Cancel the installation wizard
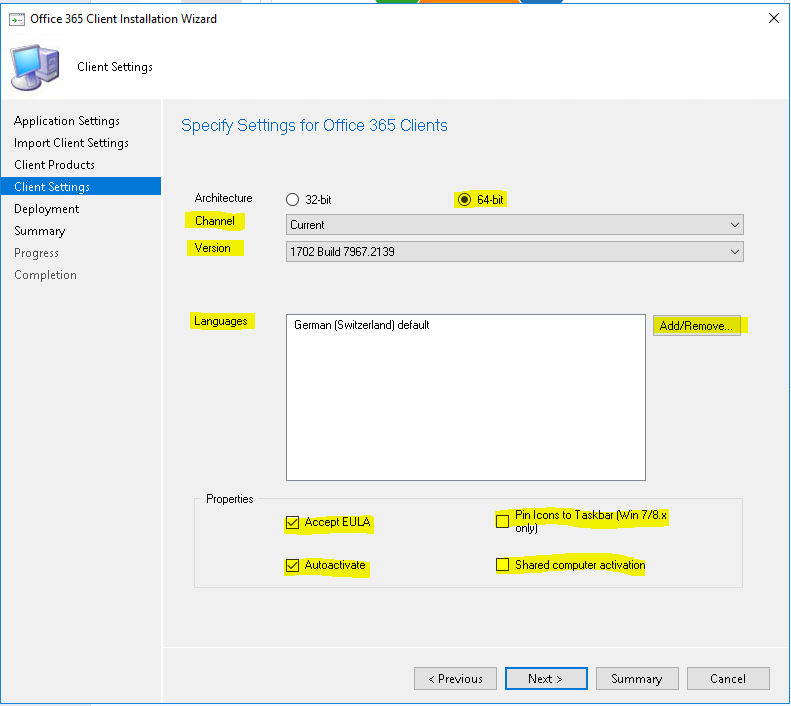Image resolution: width=791 pixels, height=706 pixels. pos(728,679)
